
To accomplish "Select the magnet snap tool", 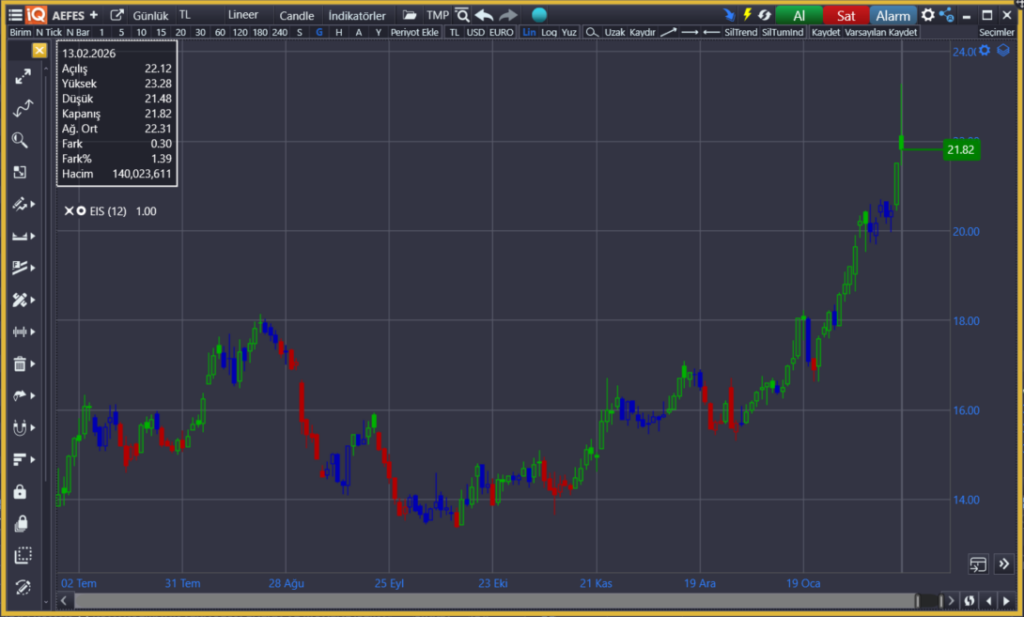I will (x=20, y=428).
